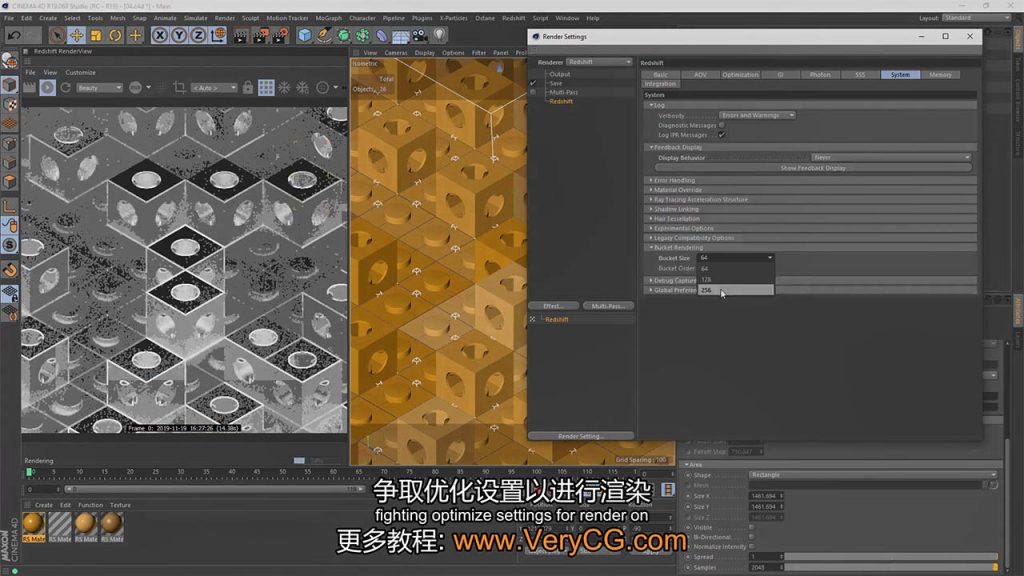Open the Renderer Redshift dropdown
Screen dimensions: 1024x576
599,62
